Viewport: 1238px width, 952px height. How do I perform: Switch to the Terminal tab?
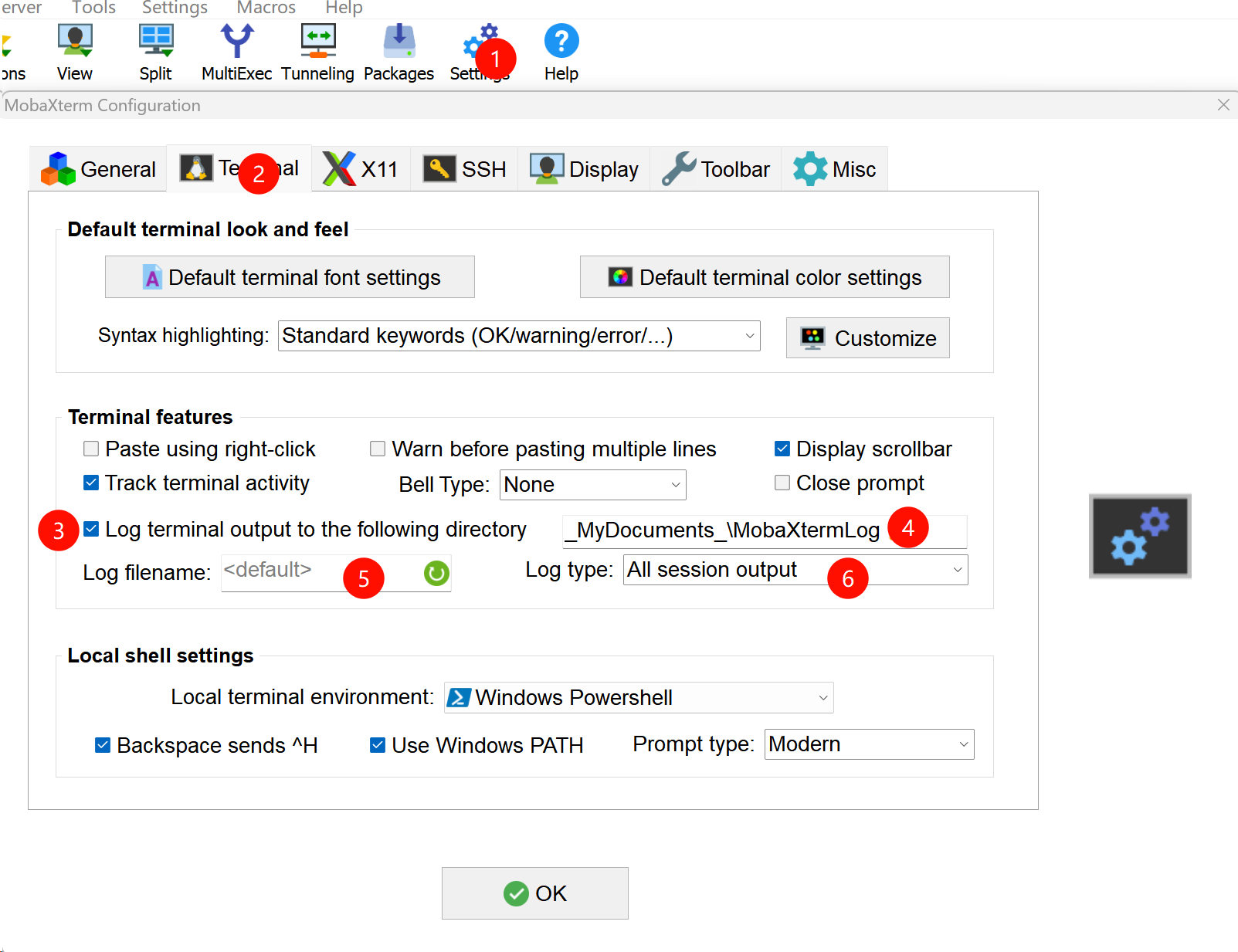tap(239, 168)
